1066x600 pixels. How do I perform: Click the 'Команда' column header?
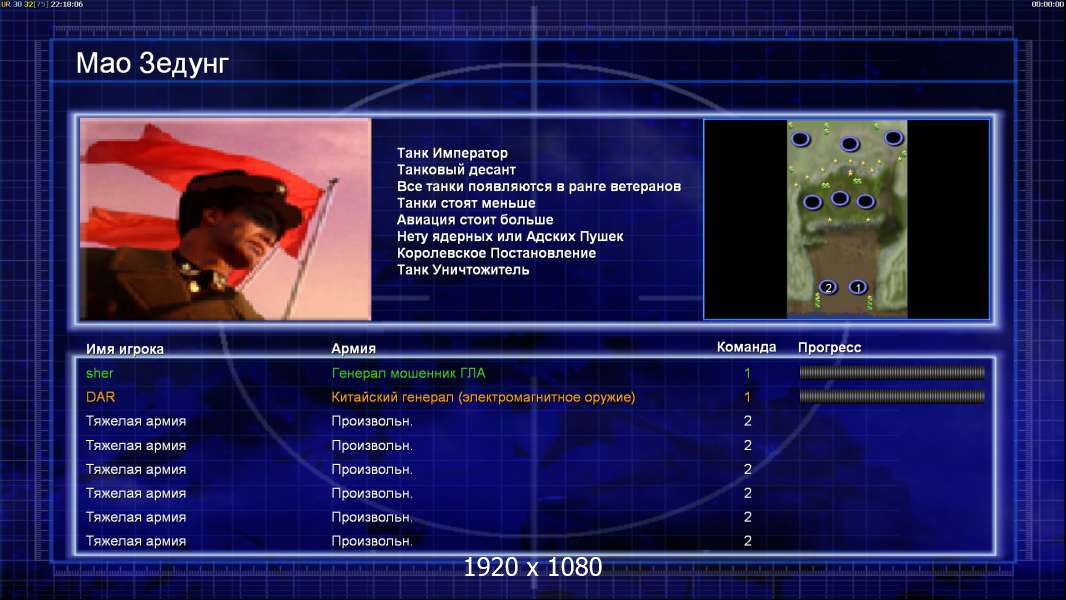(746, 347)
